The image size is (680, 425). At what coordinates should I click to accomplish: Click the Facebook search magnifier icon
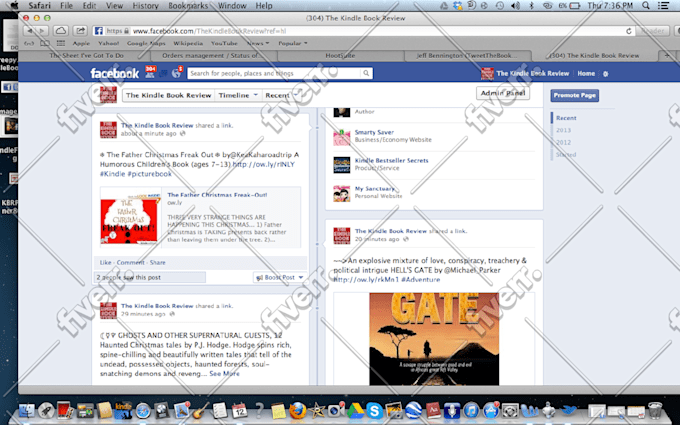366,73
